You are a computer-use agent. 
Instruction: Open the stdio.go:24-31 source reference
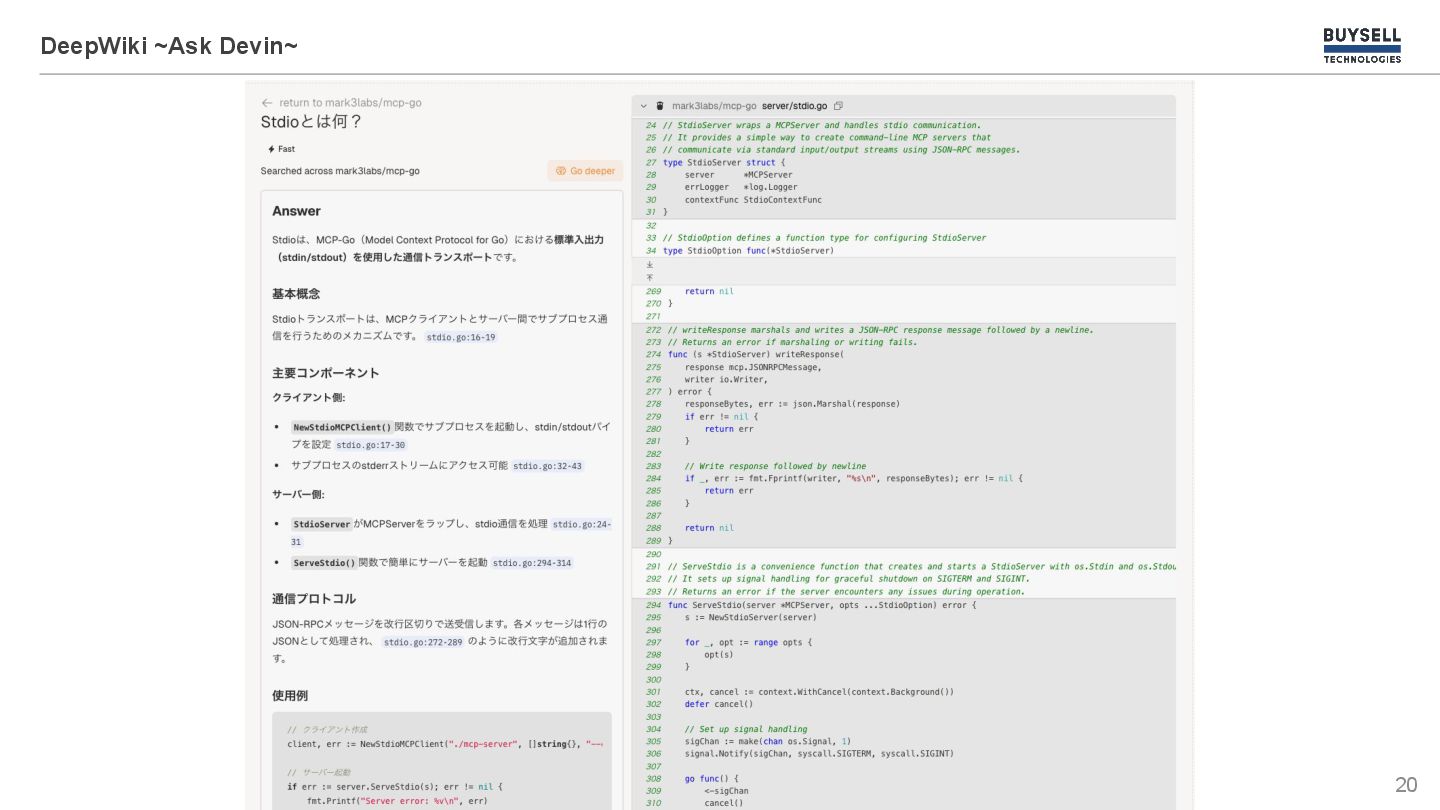tap(581, 524)
